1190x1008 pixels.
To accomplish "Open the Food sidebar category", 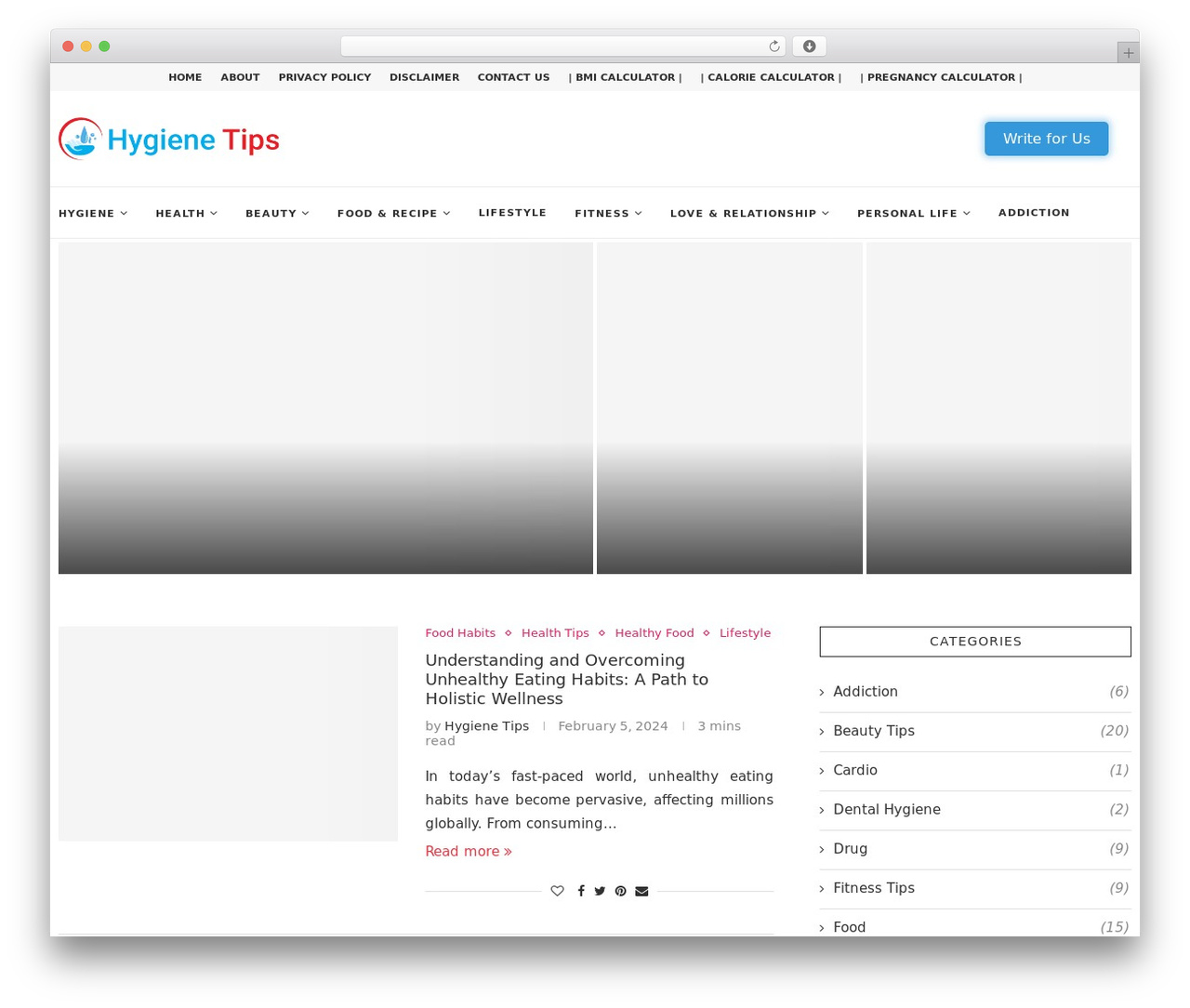I will point(850,927).
